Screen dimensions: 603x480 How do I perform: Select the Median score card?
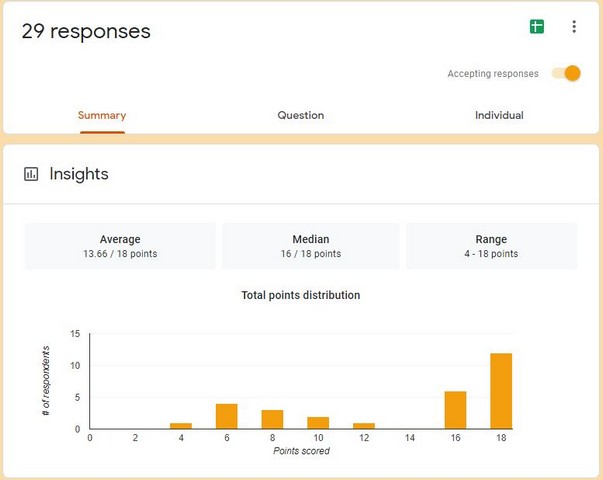[310, 246]
